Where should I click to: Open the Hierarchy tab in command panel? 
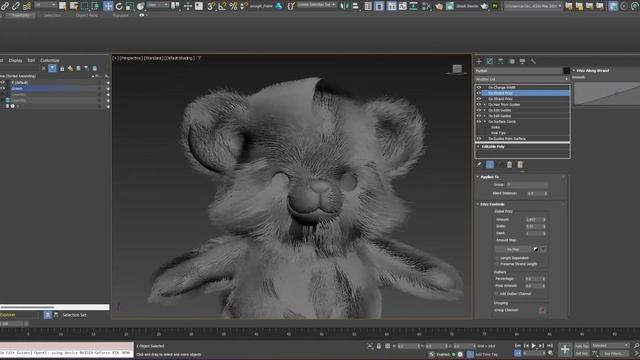point(501,61)
